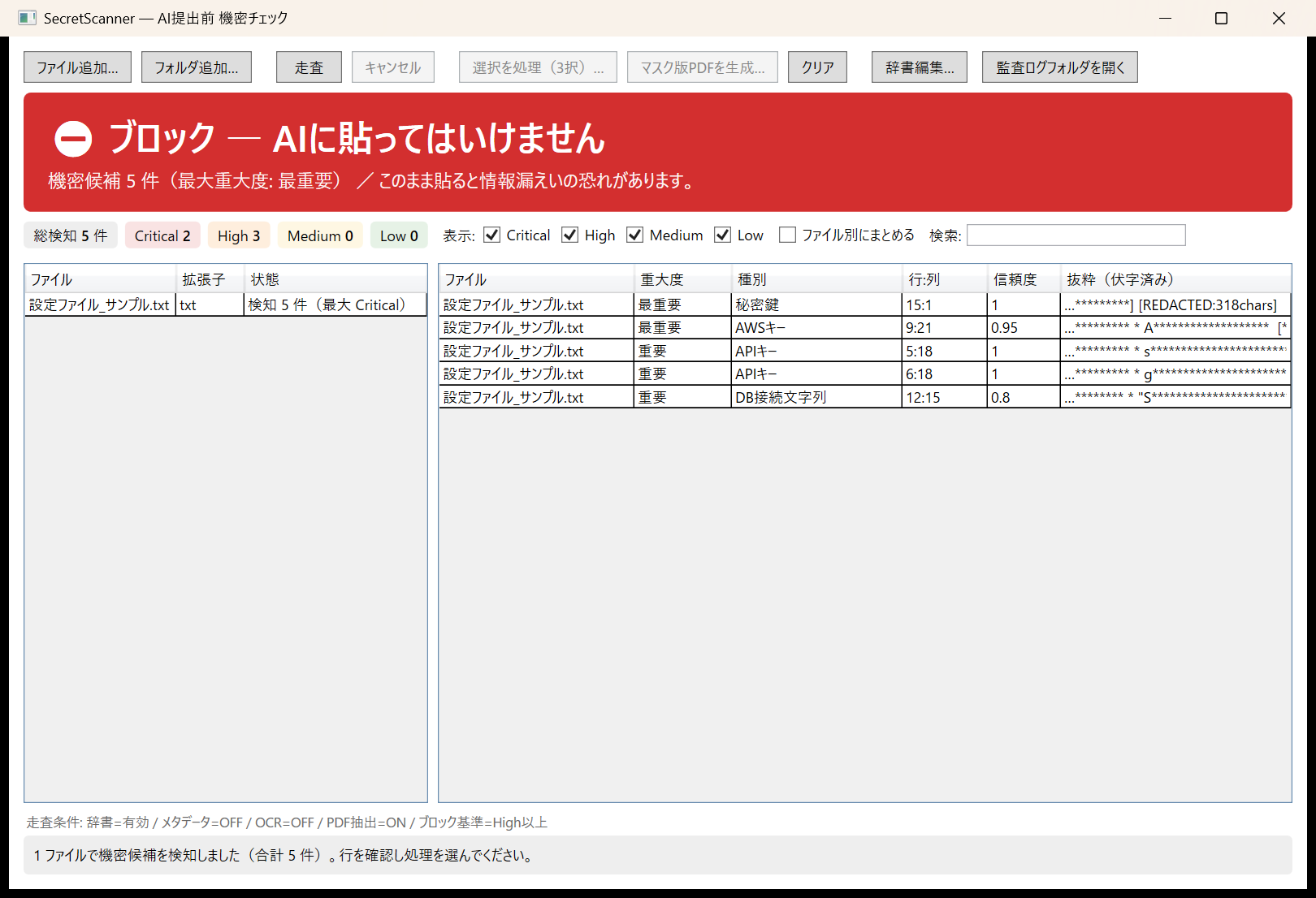Click the block stop icon in red banner
This screenshot has width=1316, height=898.
pyautogui.click(x=73, y=139)
